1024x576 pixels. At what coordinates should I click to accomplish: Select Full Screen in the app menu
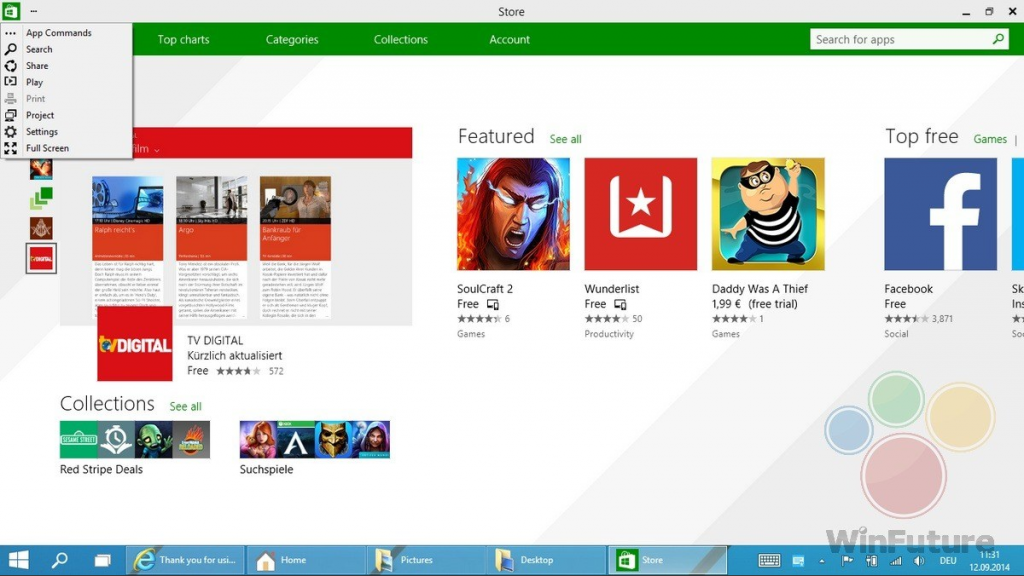click(x=47, y=148)
